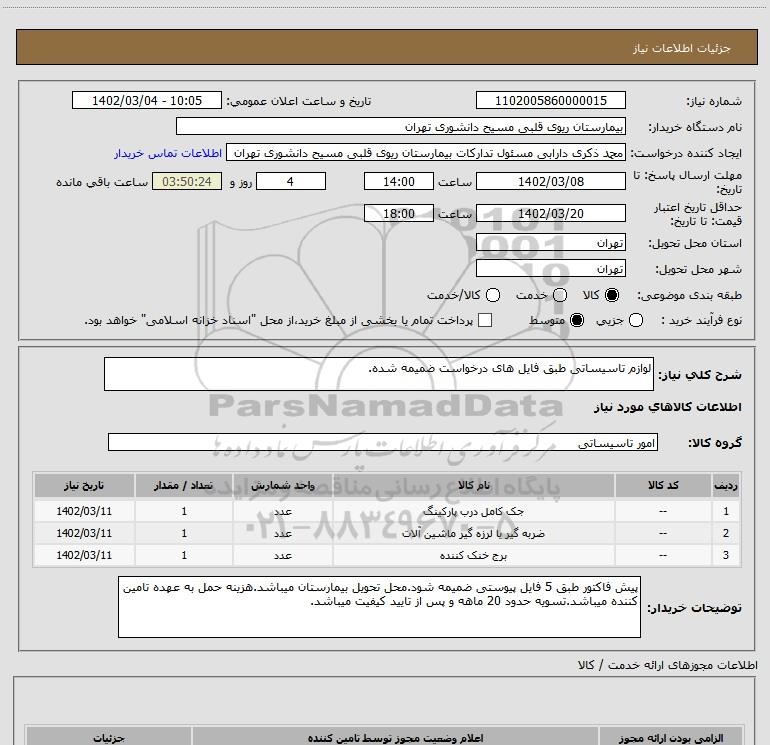Screen dimensions: 770x745
Task: Click the price validity time 18:00 field
Action: pyautogui.click(x=399, y=214)
